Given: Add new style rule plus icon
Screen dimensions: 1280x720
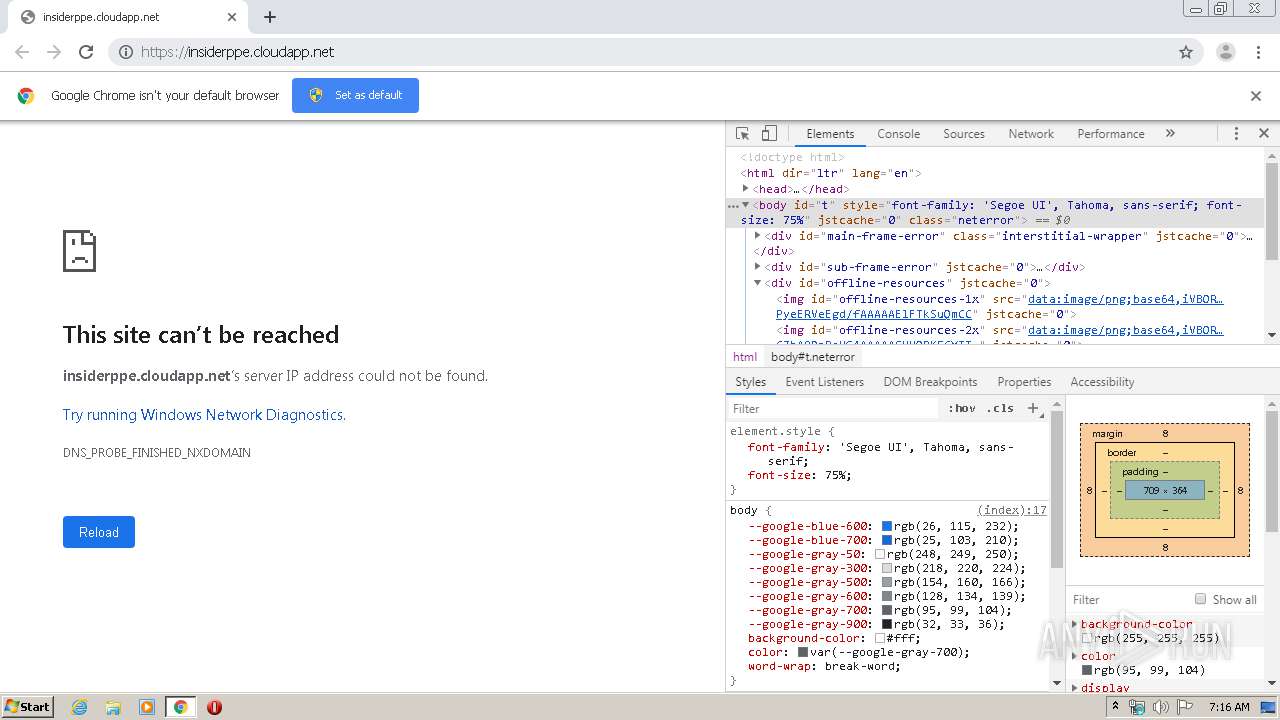Looking at the screenshot, I should pyautogui.click(x=1033, y=408).
